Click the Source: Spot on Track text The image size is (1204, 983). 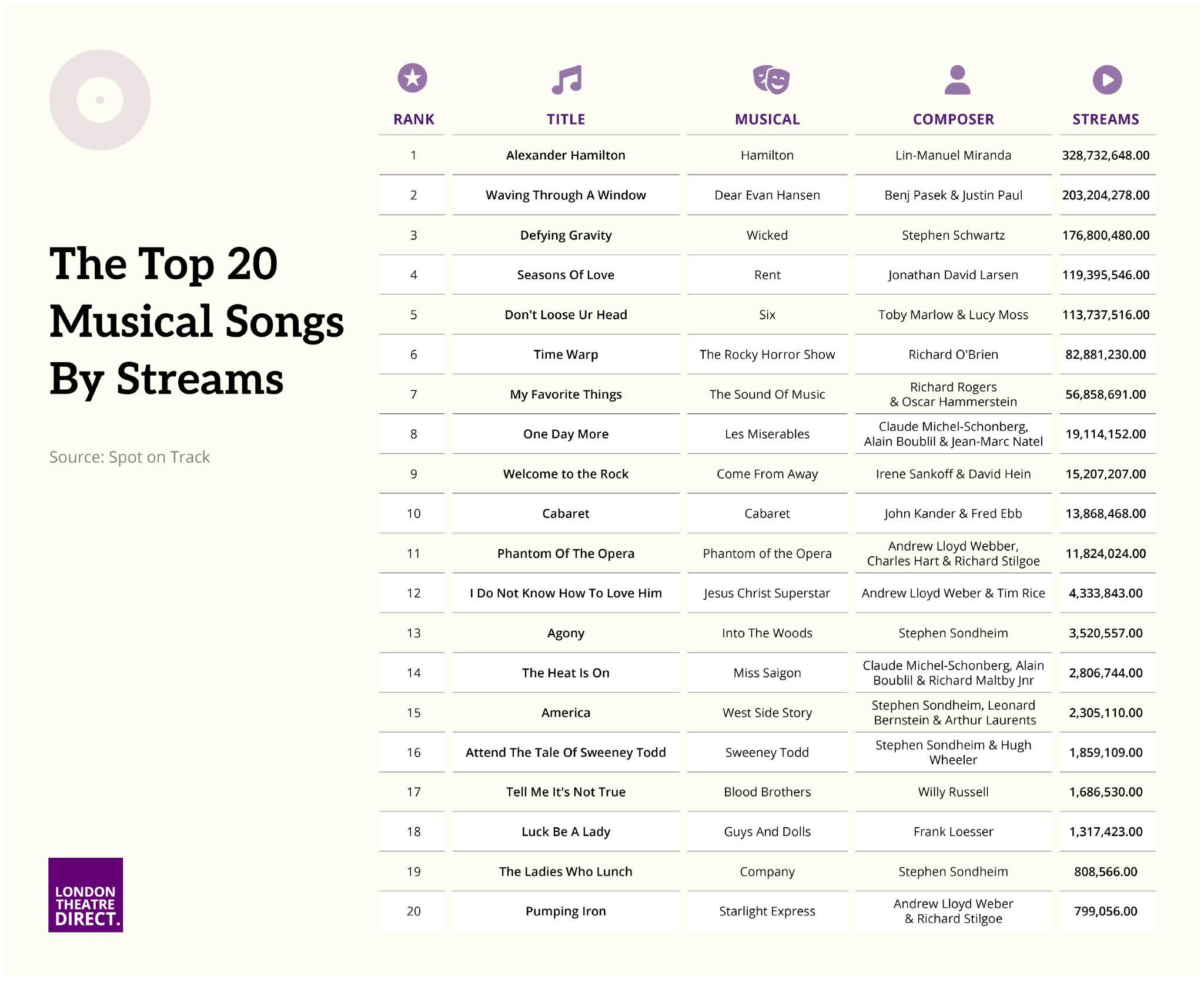pos(129,457)
